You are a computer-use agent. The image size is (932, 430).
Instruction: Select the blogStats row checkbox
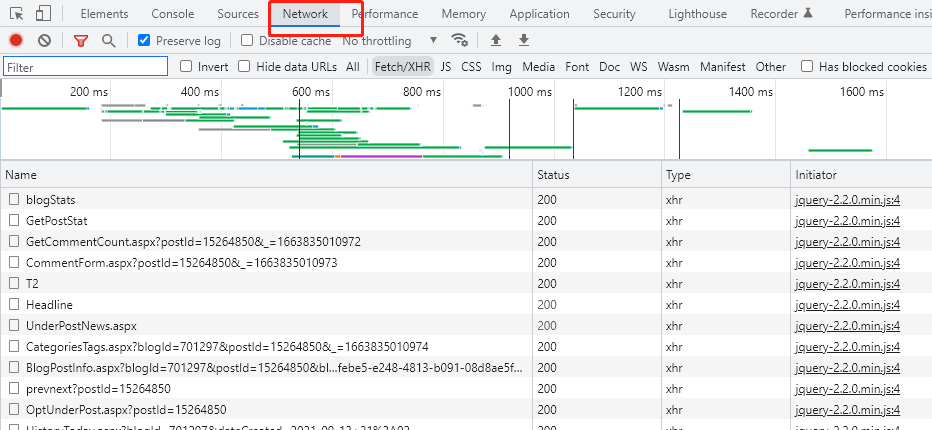(x=14, y=199)
